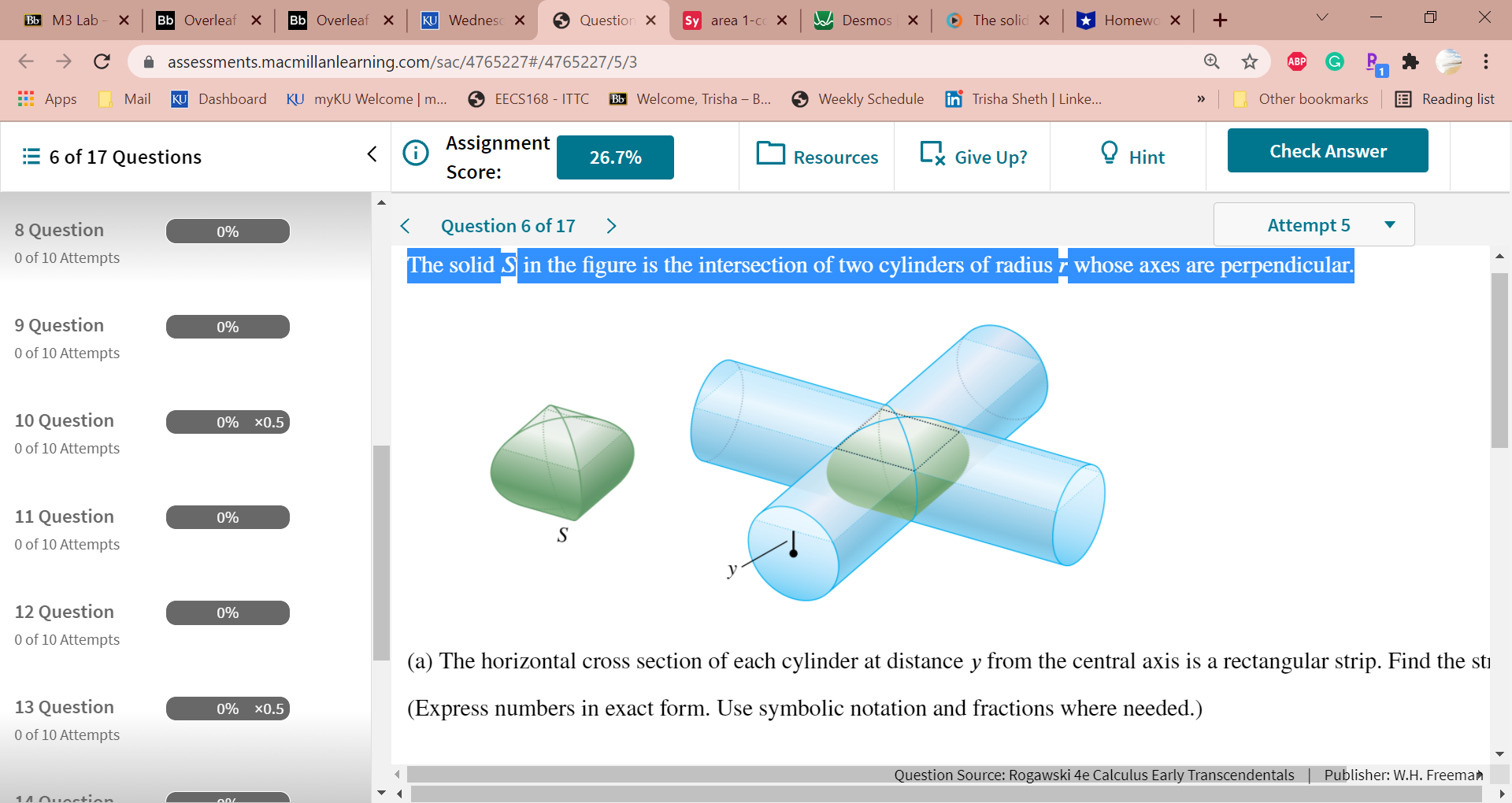Expand the bookmarks overflow chevron
Viewport: 1512px width, 803px height.
tap(1201, 98)
